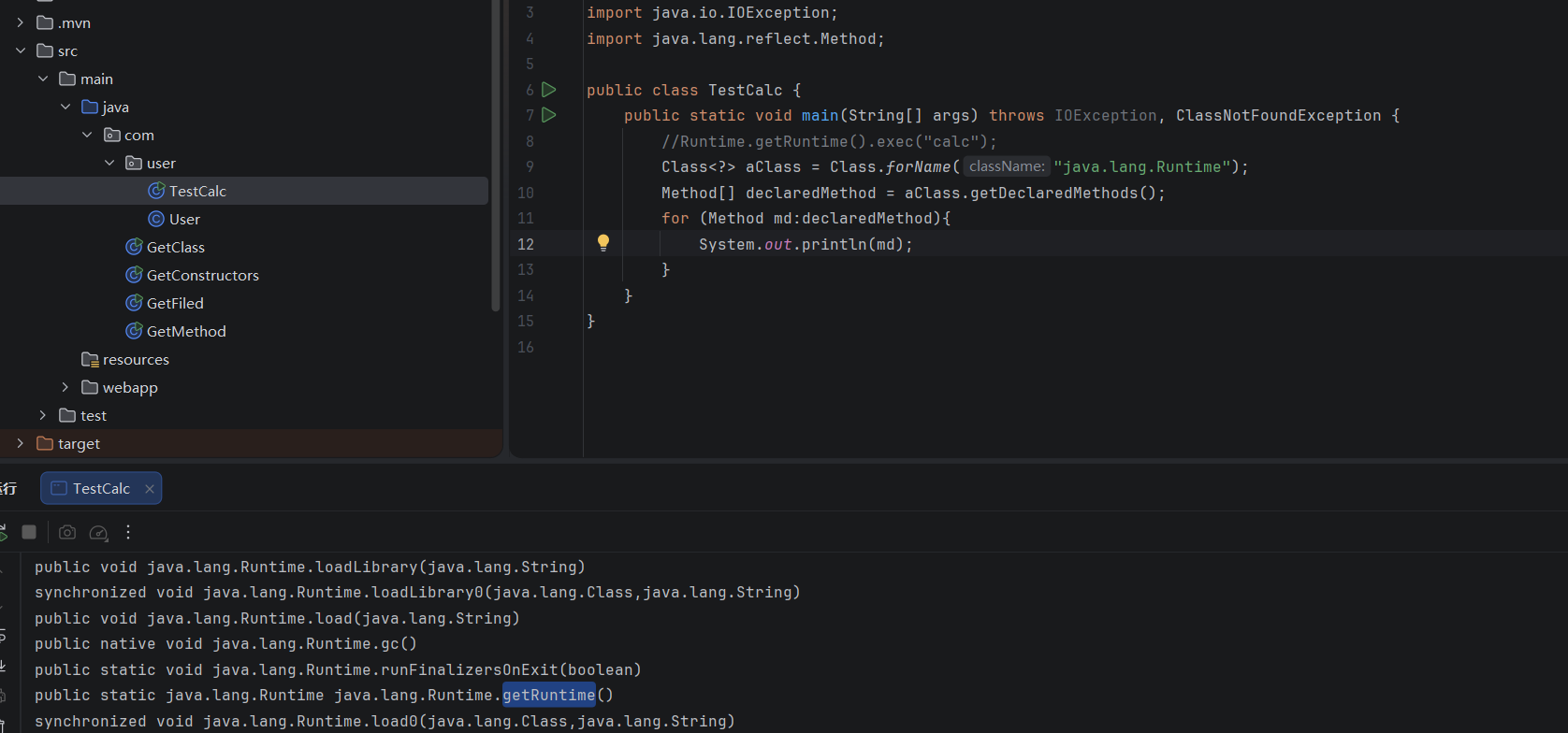Viewport: 1568px width, 733px height.
Task: Click the GetMethod class icon in the tree
Action: (x=134, y=331)
